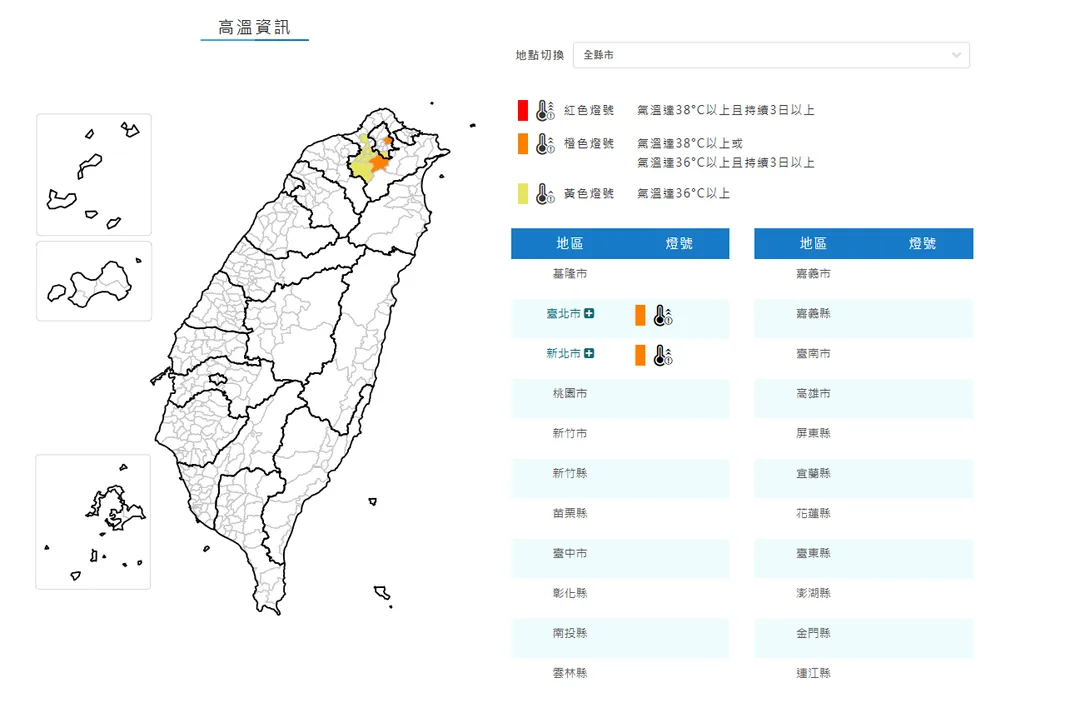Open the 地點切換 全縣市 dropdown
1080x708 pixels.
(x=771, y=55)
